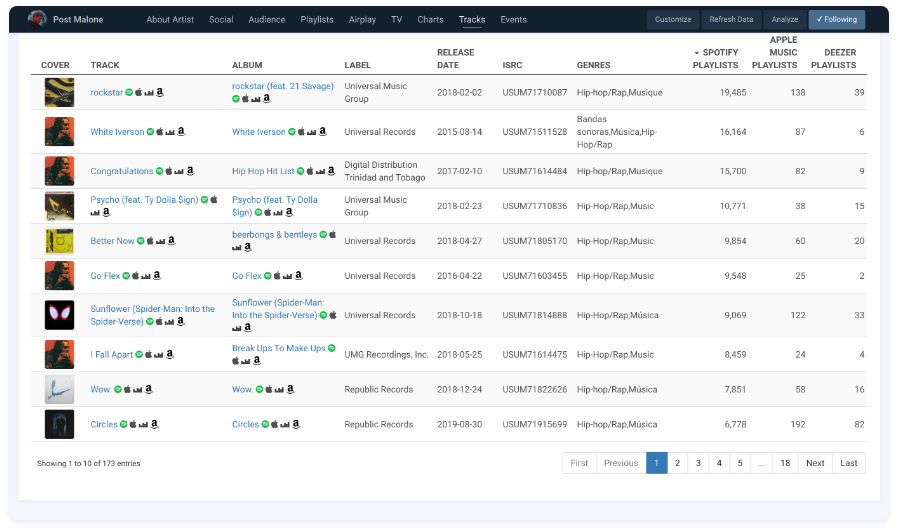Open Amazon icon beside Go Flex track

point(157,275)
